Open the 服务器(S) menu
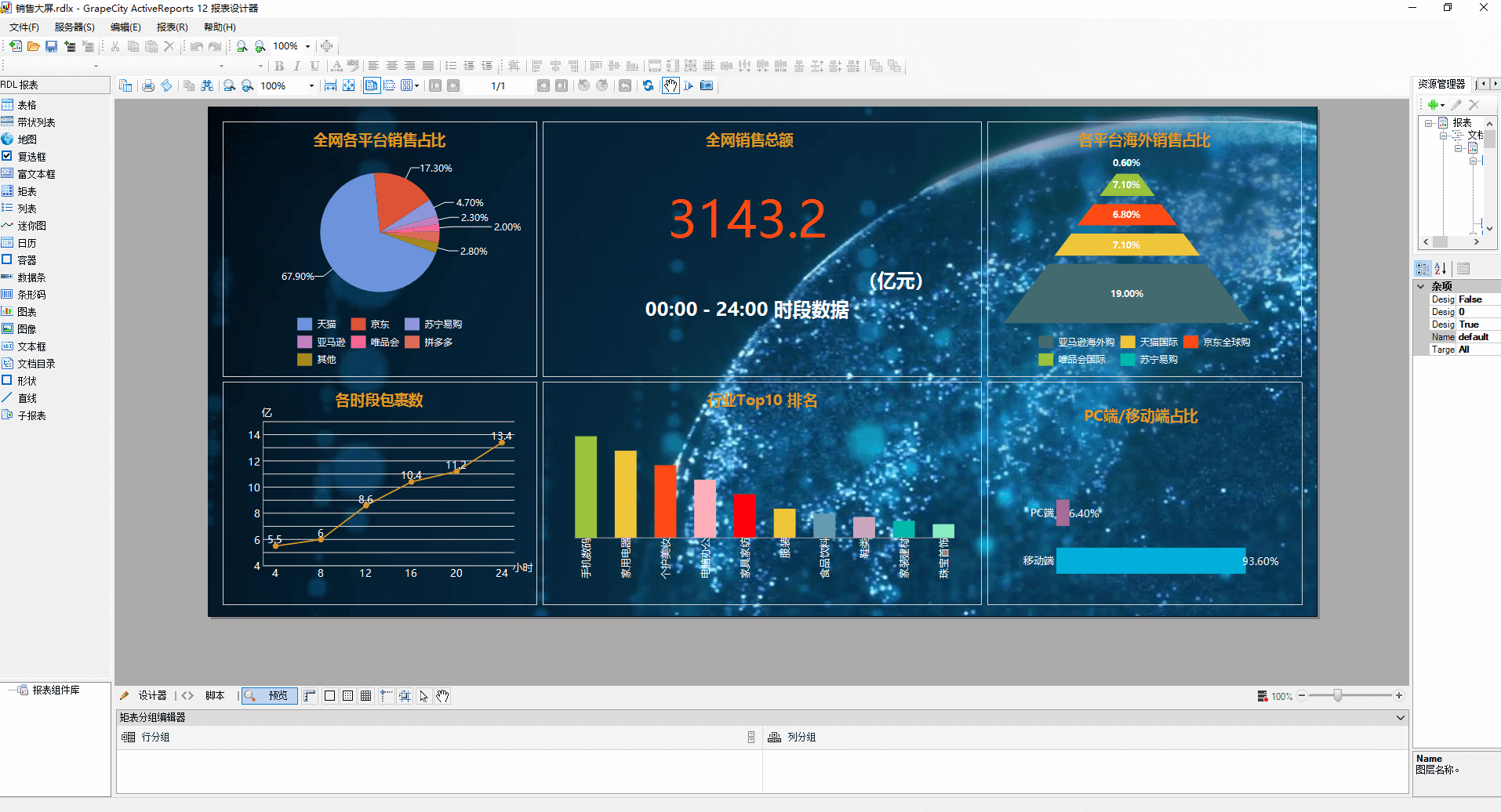The image size is (1501, 812). pyautogui.click(x=75, y=27)
